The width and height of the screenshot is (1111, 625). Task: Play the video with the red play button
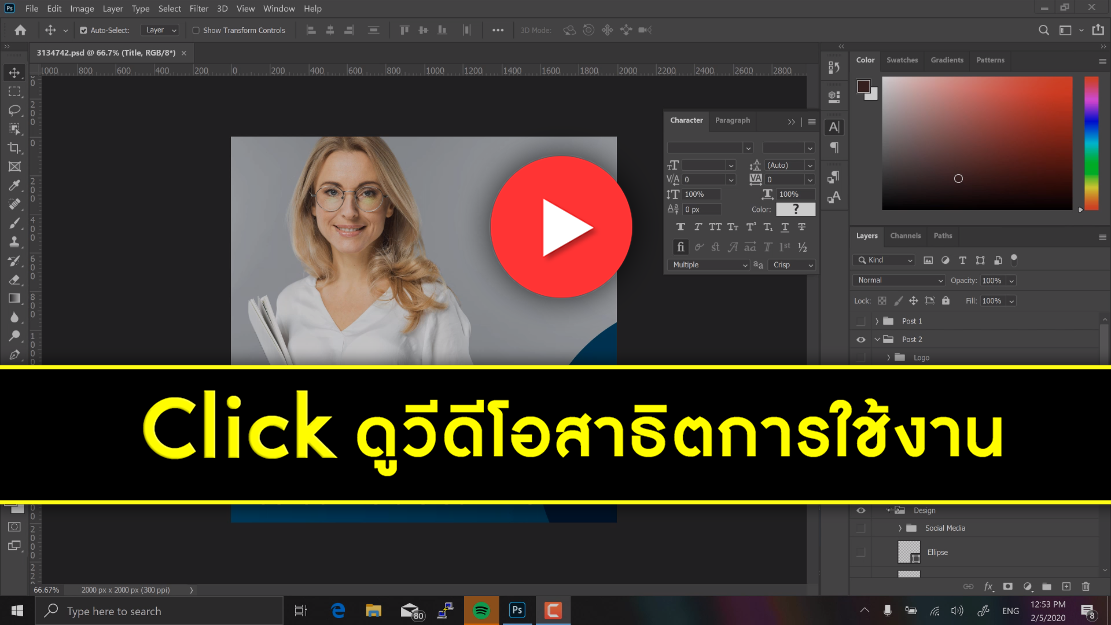pos(561,227)
